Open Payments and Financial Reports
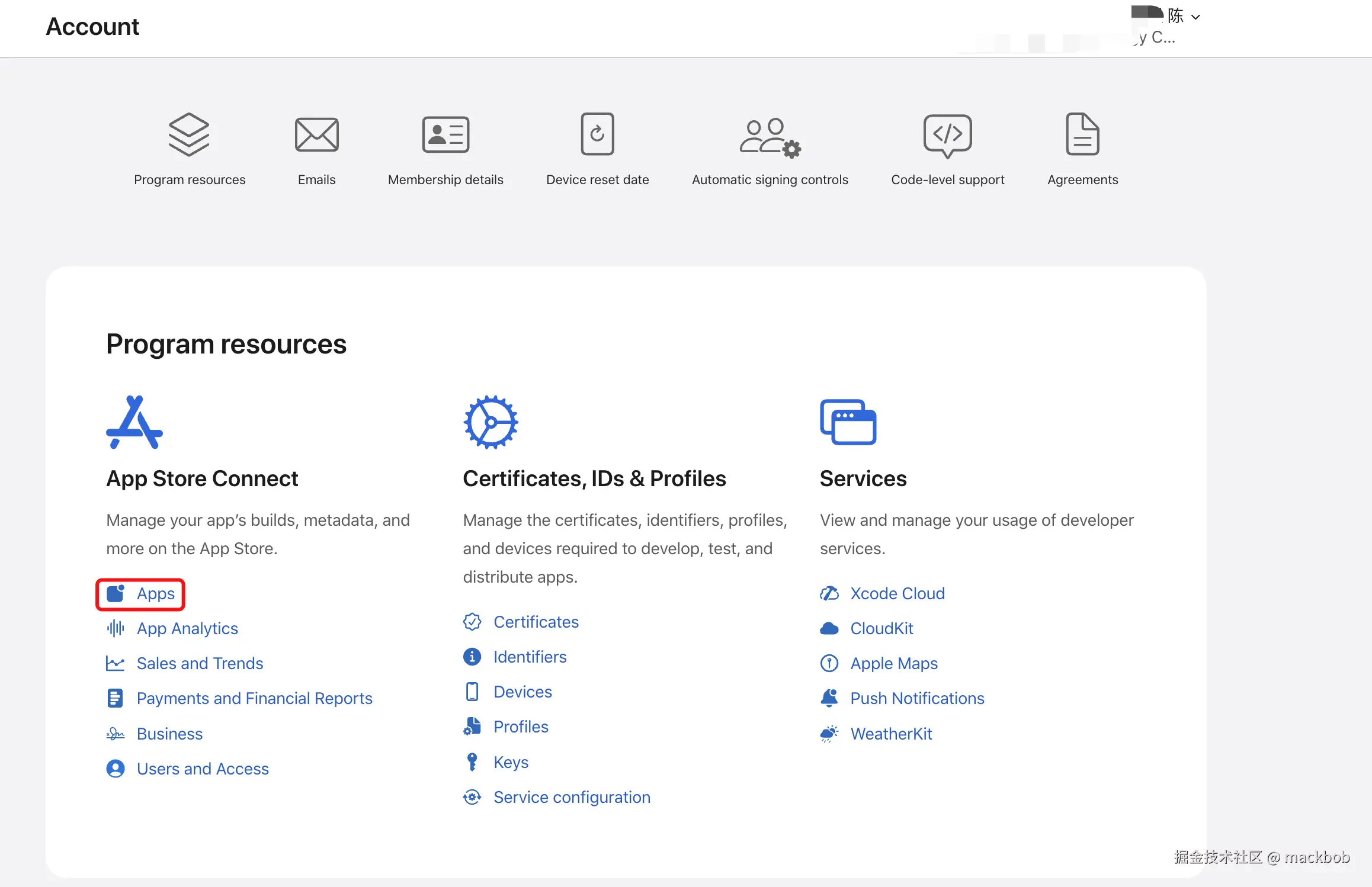 (255, 698)
